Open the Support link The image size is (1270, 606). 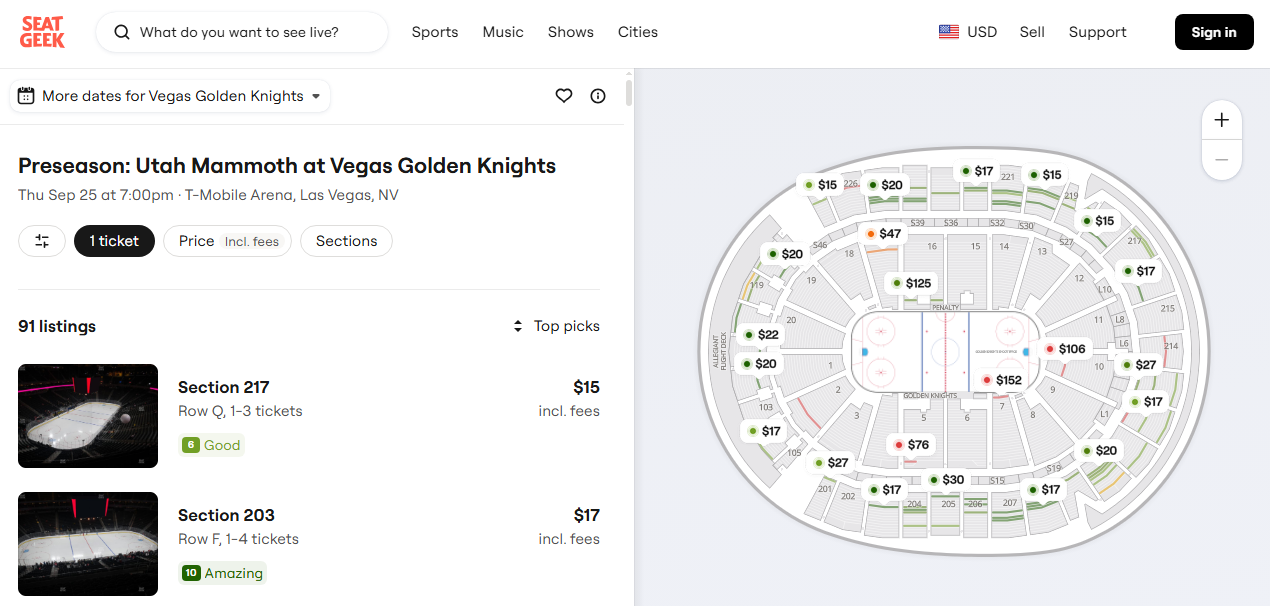(x=1097, y=32)
